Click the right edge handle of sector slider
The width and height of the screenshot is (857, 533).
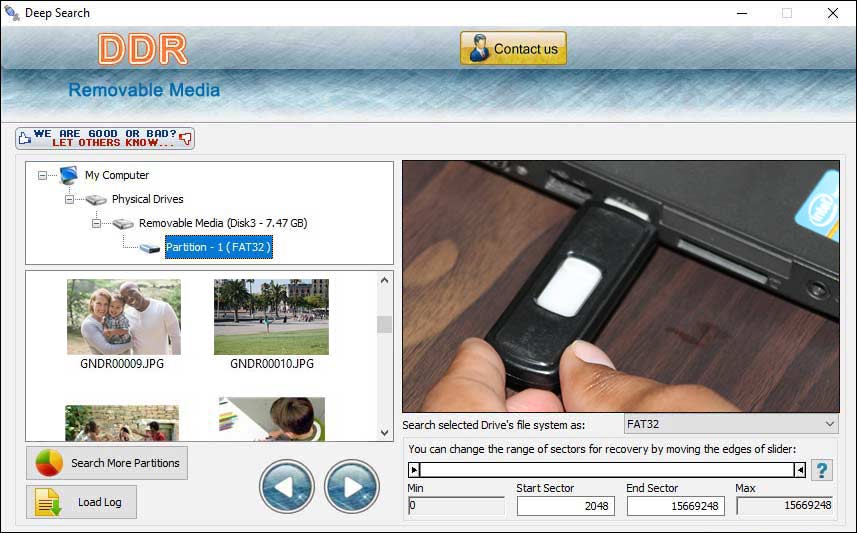click(800, 470)
